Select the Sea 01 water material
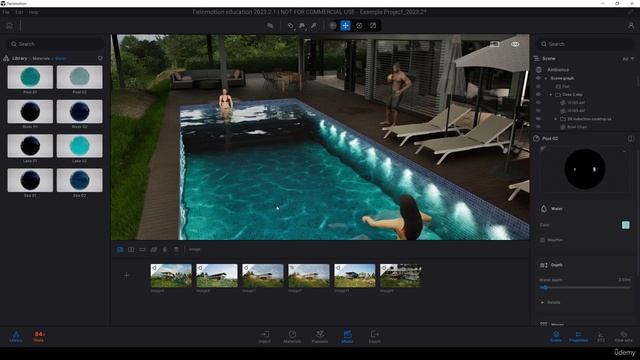Screen dimensions: 640x360 30,180
